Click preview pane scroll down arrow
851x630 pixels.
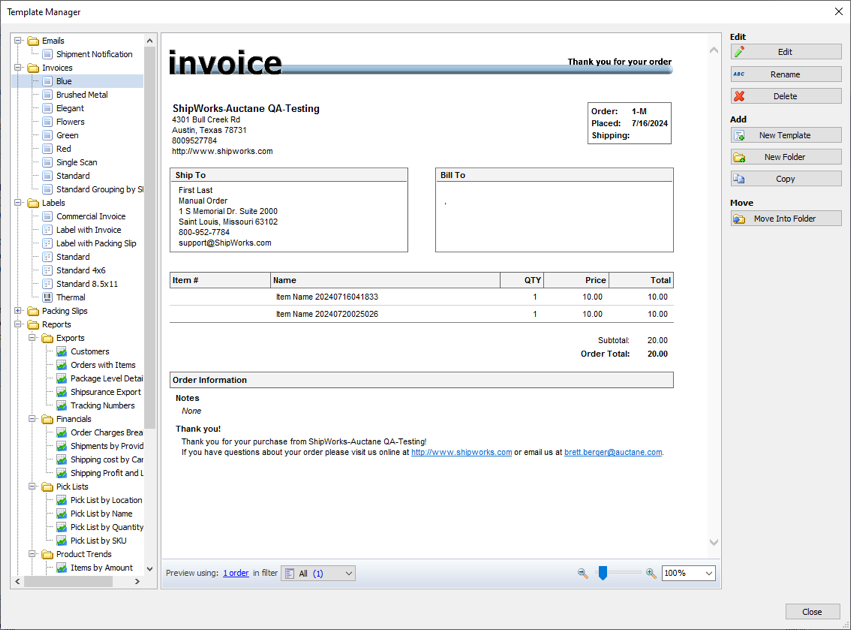click(x=714, y=543)
